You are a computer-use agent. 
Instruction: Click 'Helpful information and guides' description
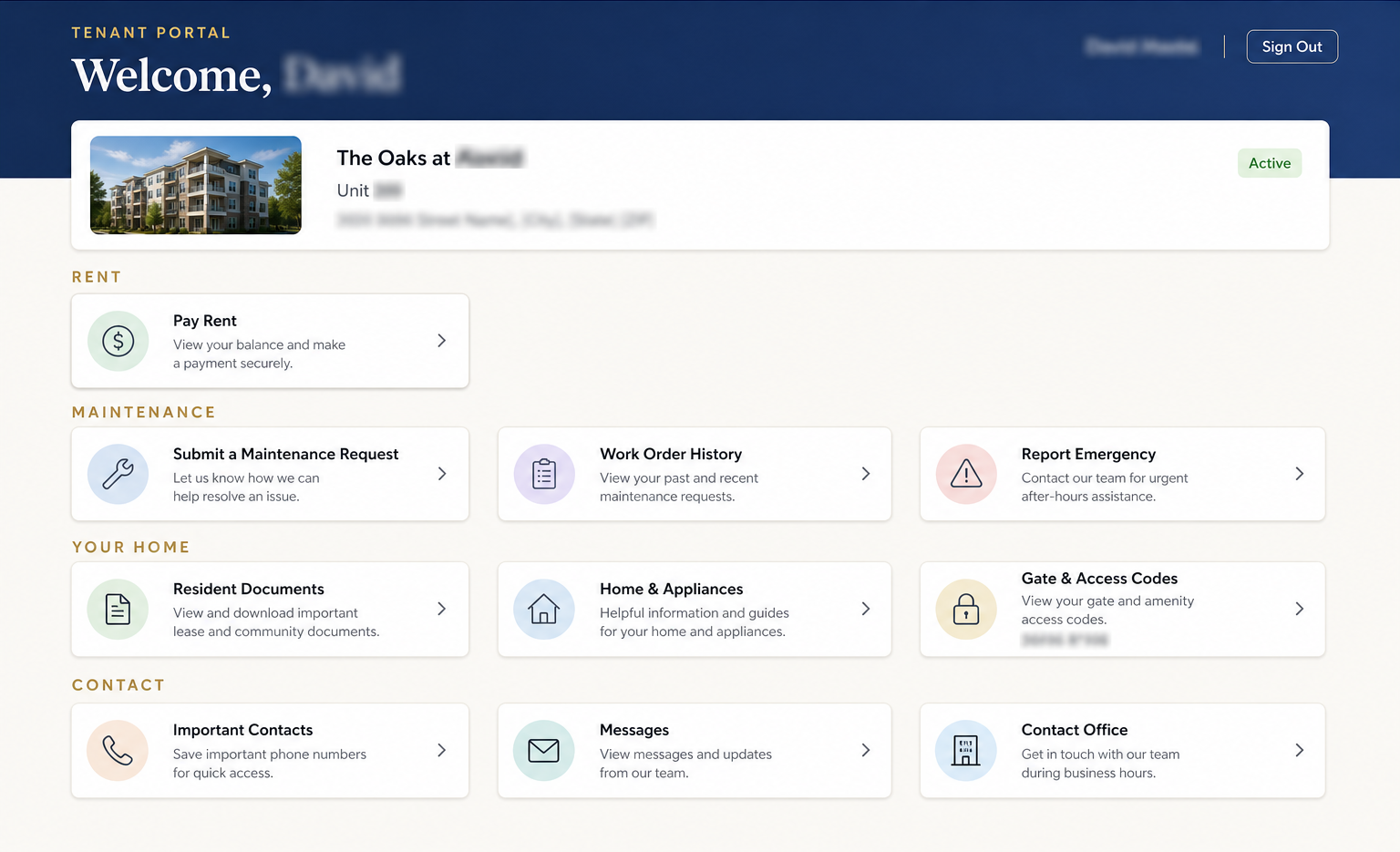tap(695, 612)
